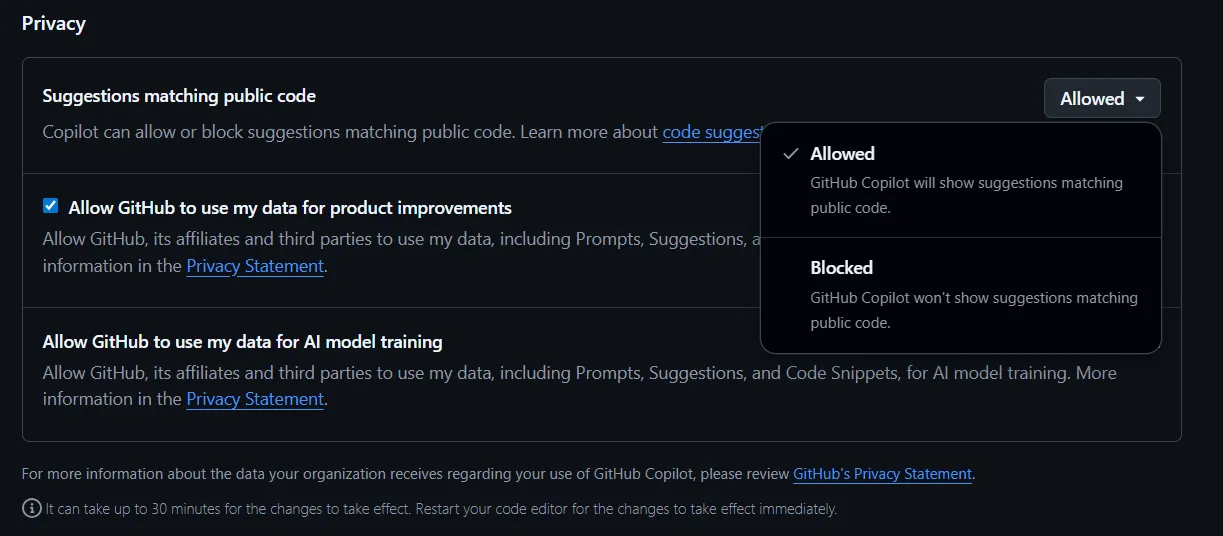
Task: Click the Privacy section heading
Action: (54, 24)
